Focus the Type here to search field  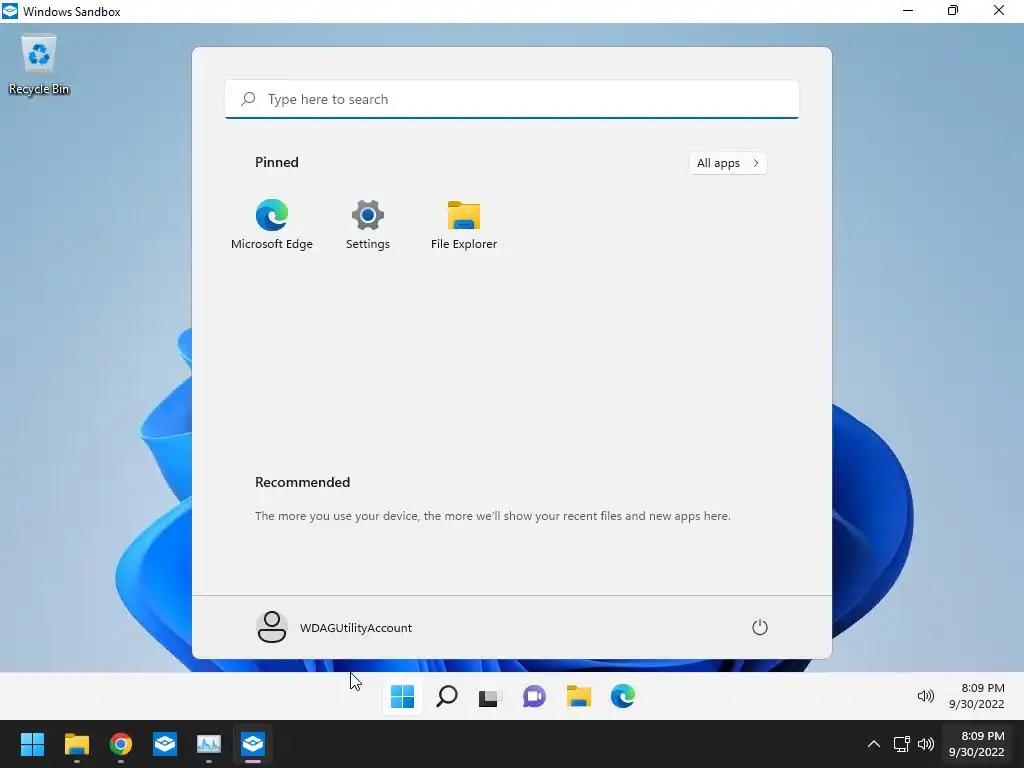click(x=512, y=99)
